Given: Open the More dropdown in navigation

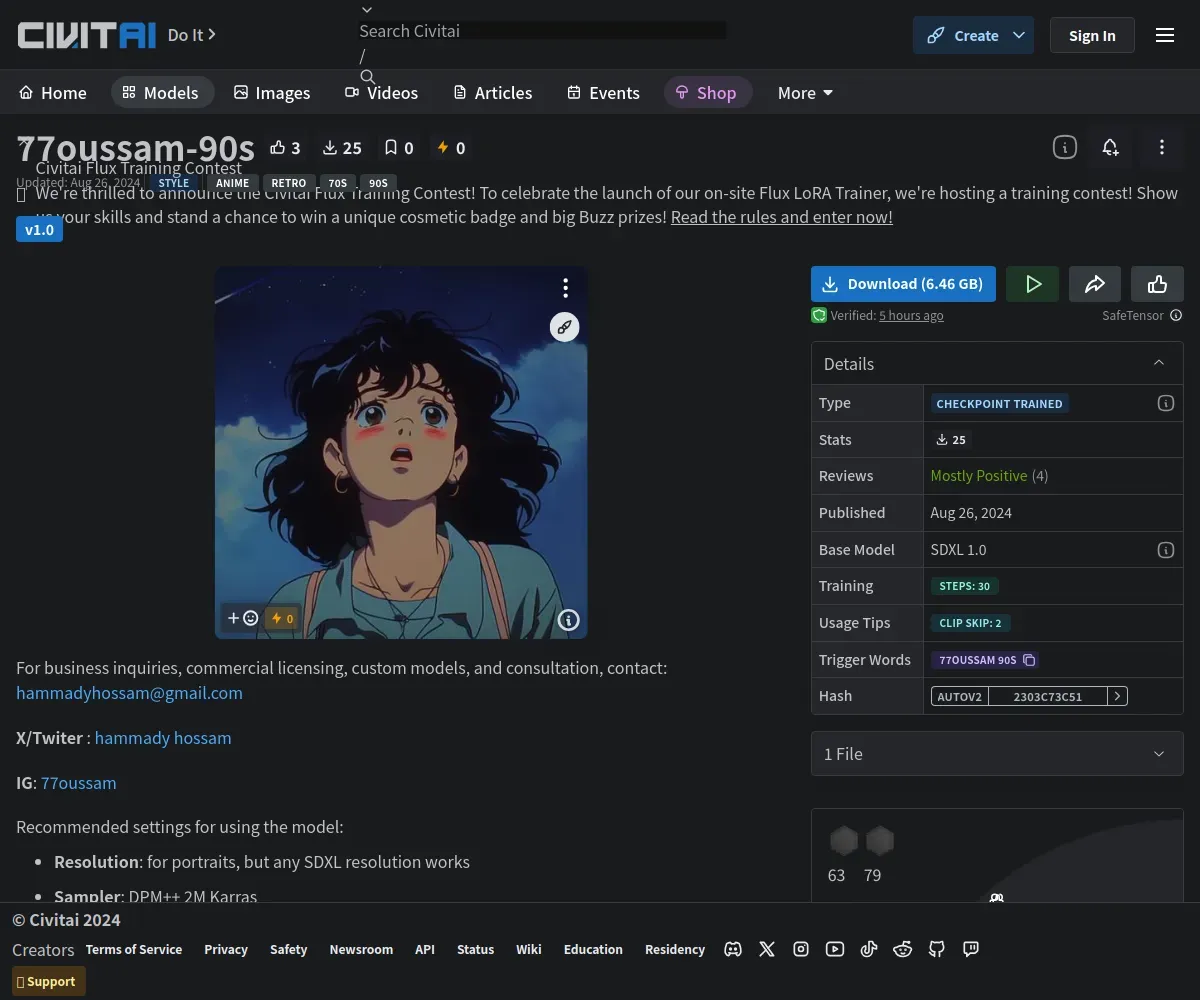Looking at the screenshot, I should click(x=805, y=93).
